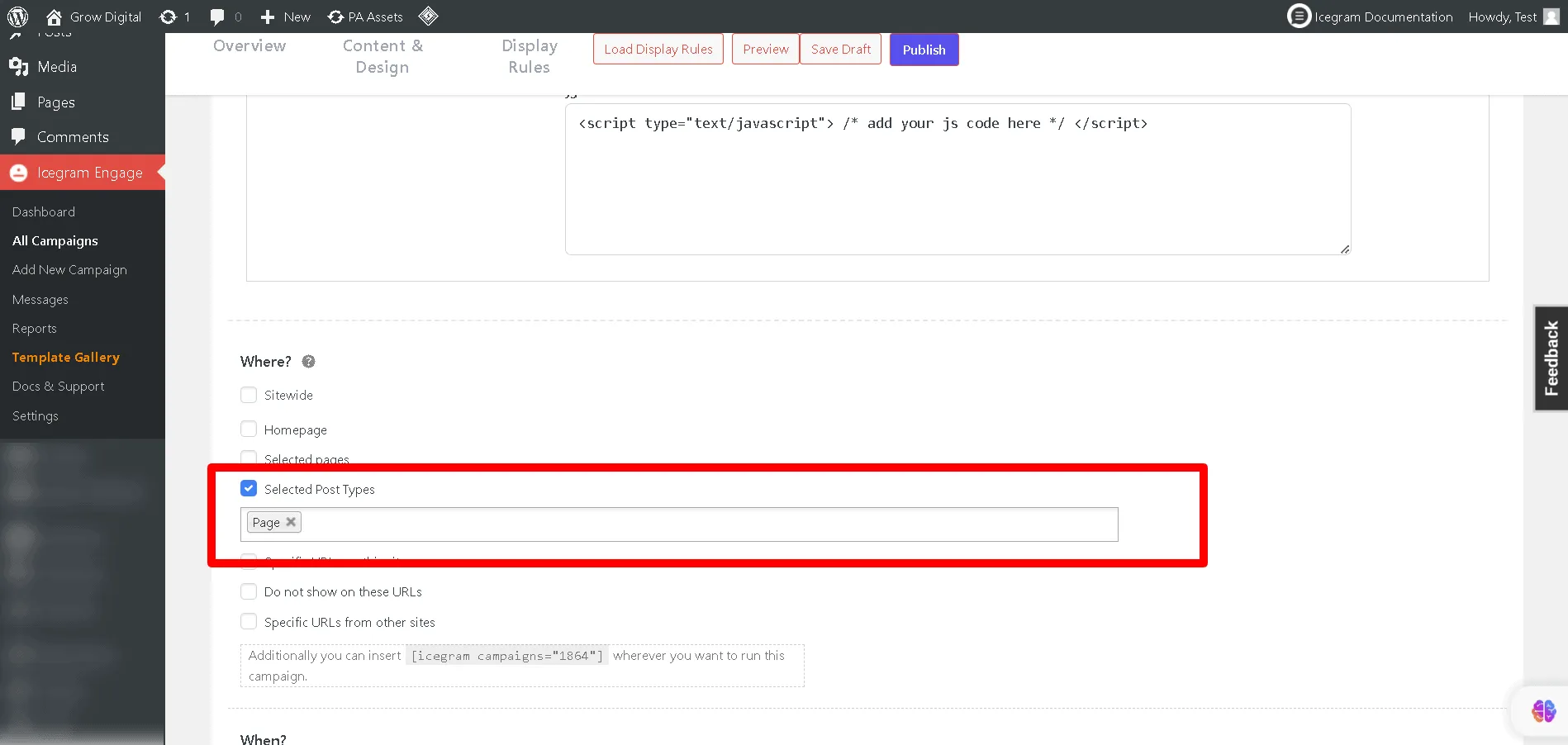Open Icegram Documentation icon
This screenshot has height=745, width=1568.
coord(1299,16)
